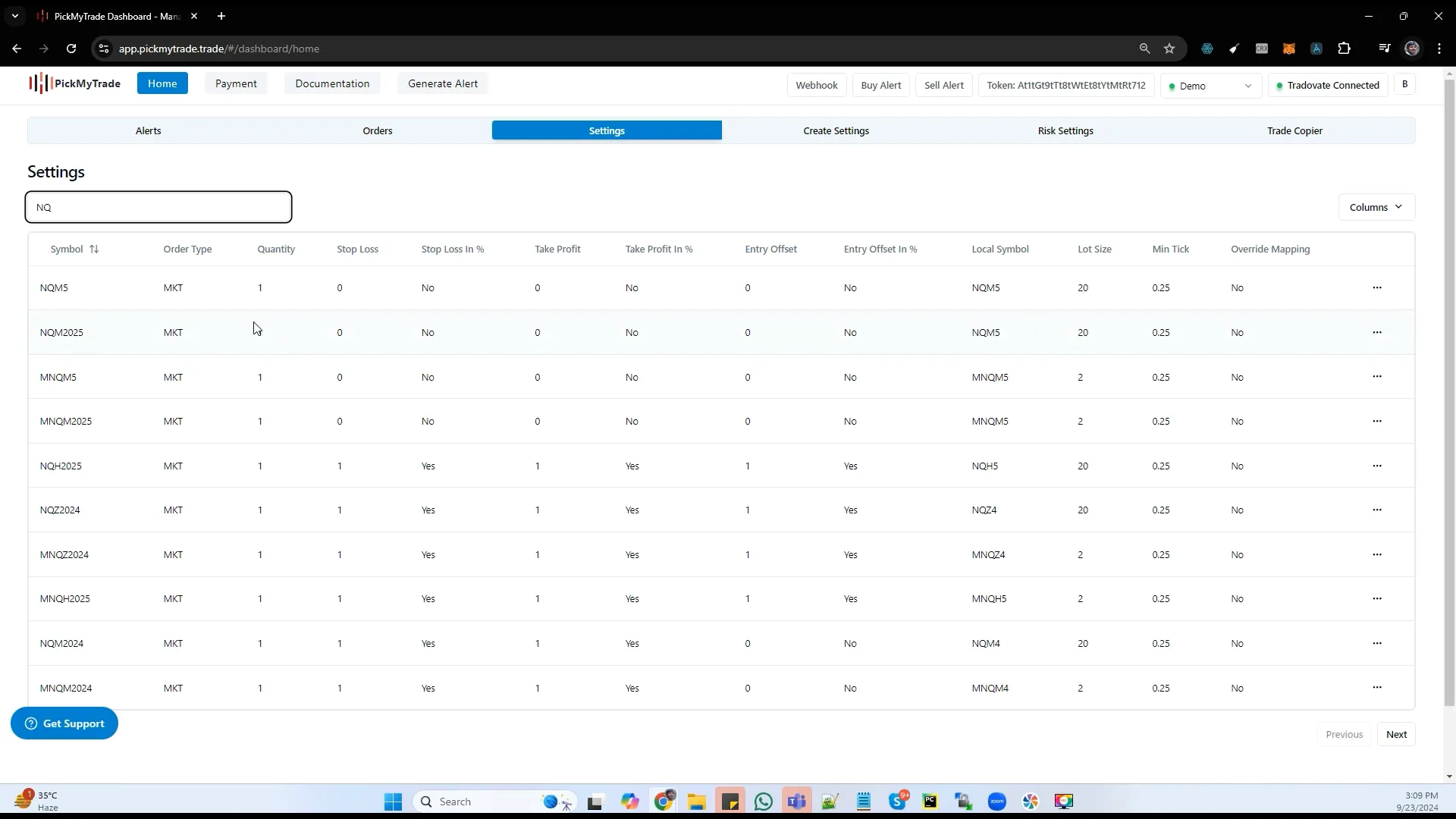
Task: Click the NQH2025 symbol cell
Action: click(x=61, y=466)
